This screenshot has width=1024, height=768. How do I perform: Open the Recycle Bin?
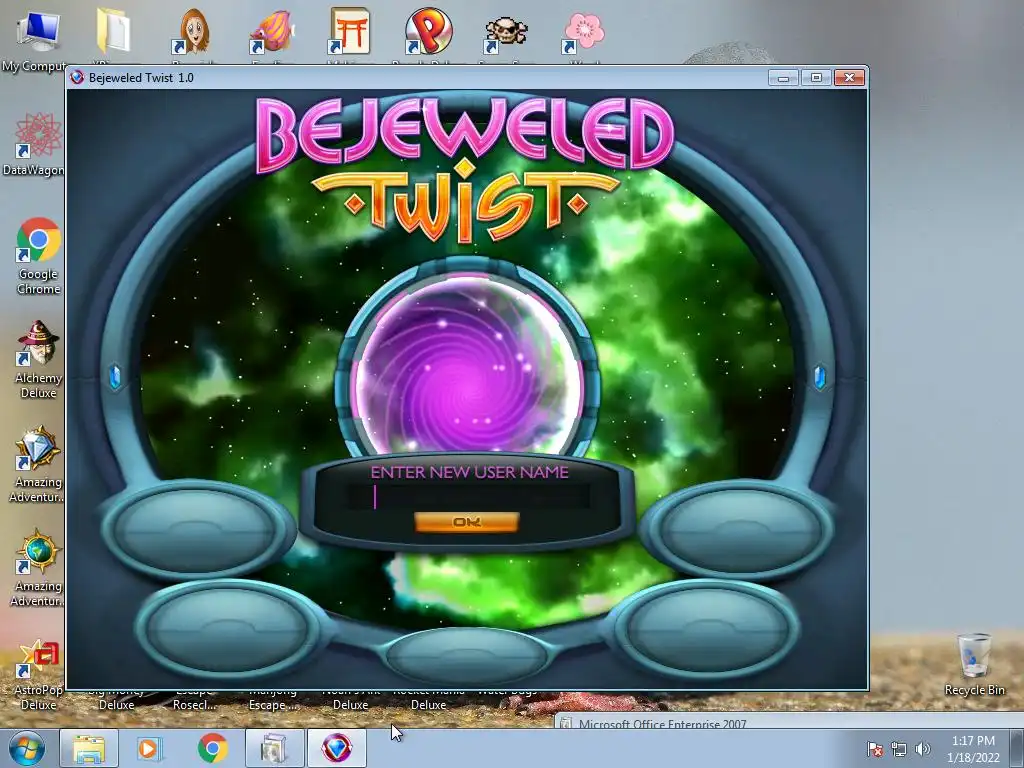pos(974,664)
